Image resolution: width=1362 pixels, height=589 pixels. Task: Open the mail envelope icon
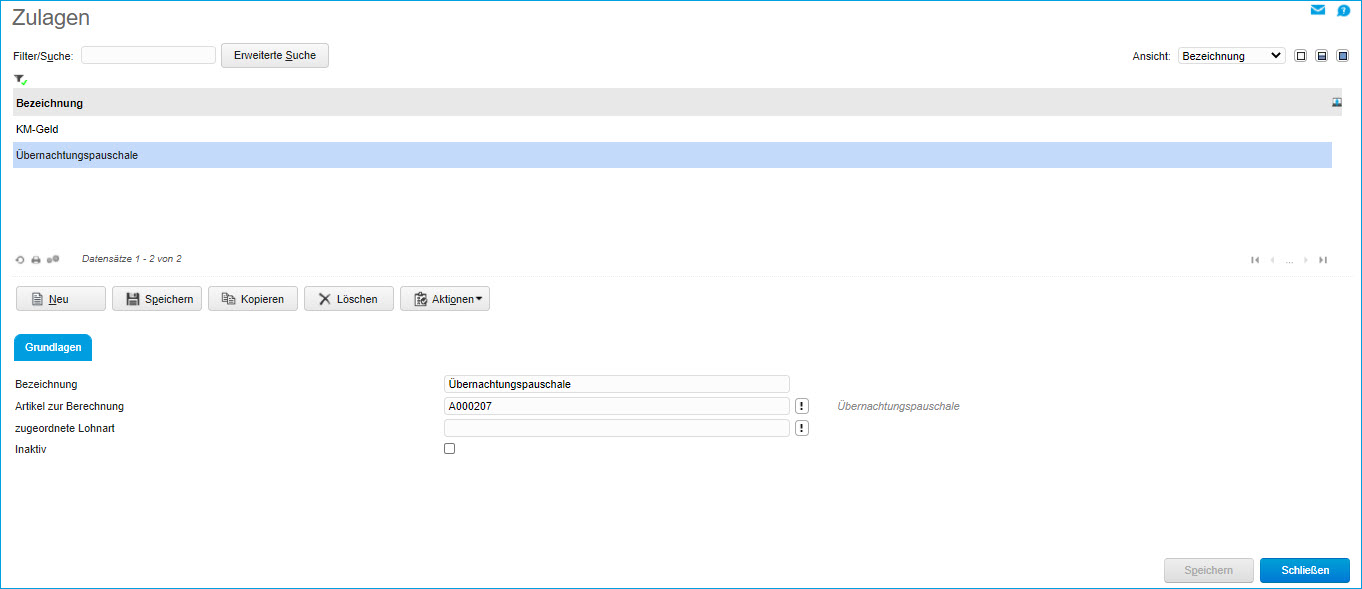(x=1318, y=10)
